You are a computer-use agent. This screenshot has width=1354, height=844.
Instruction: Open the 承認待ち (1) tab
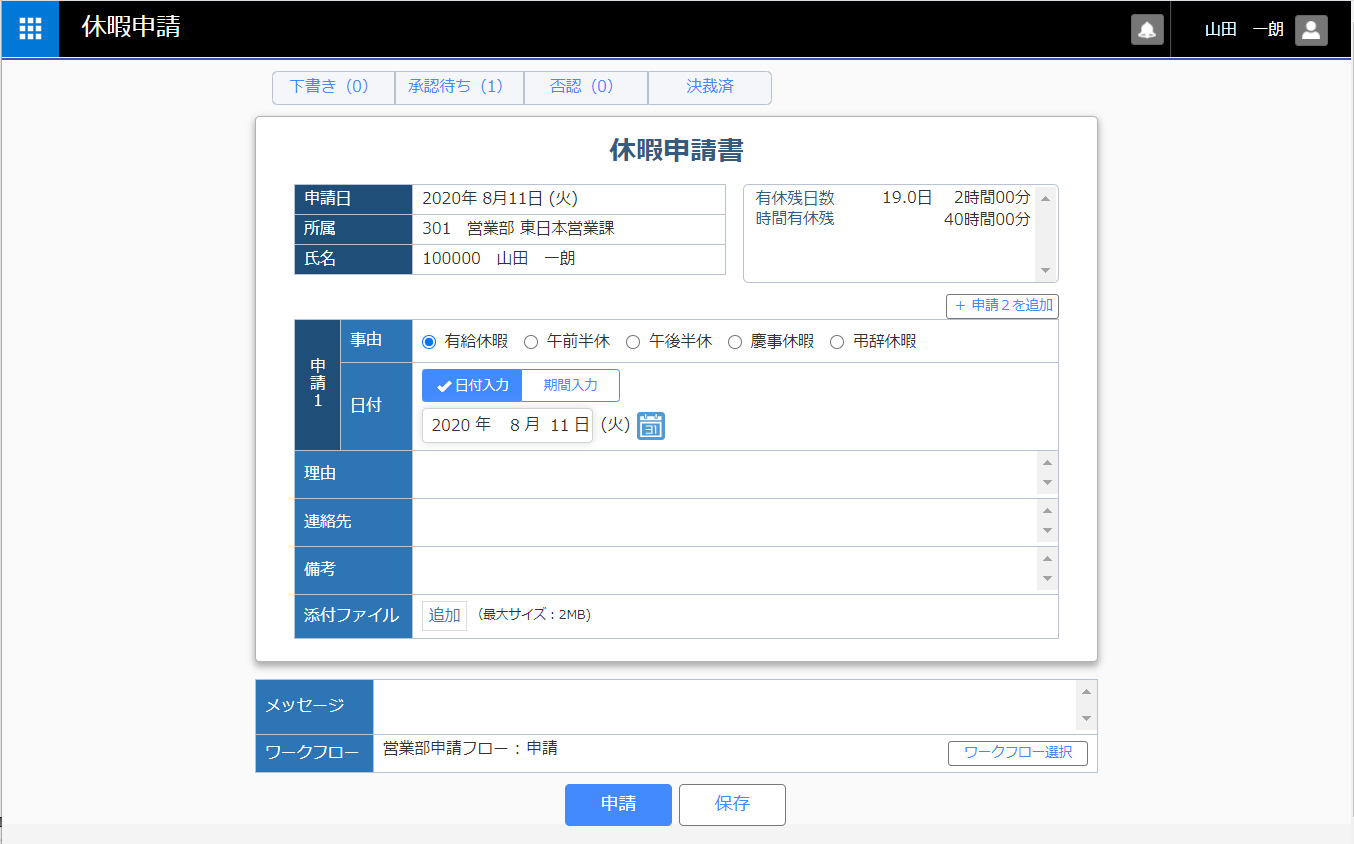pyautogui.click(x=459, y=87)
